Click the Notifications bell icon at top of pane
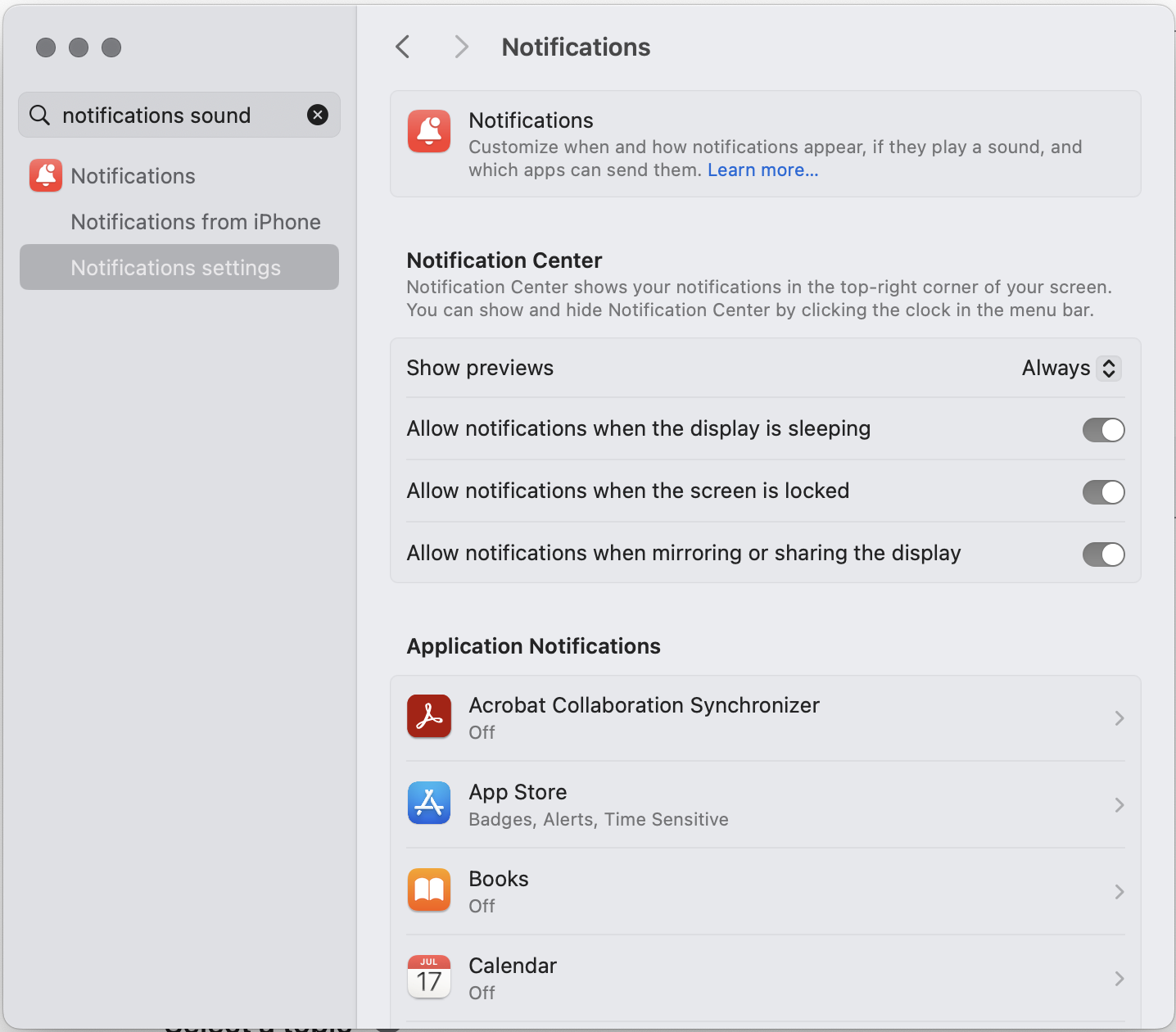The width and height of the screenshot is (1176, 1032). click(428, 131)
